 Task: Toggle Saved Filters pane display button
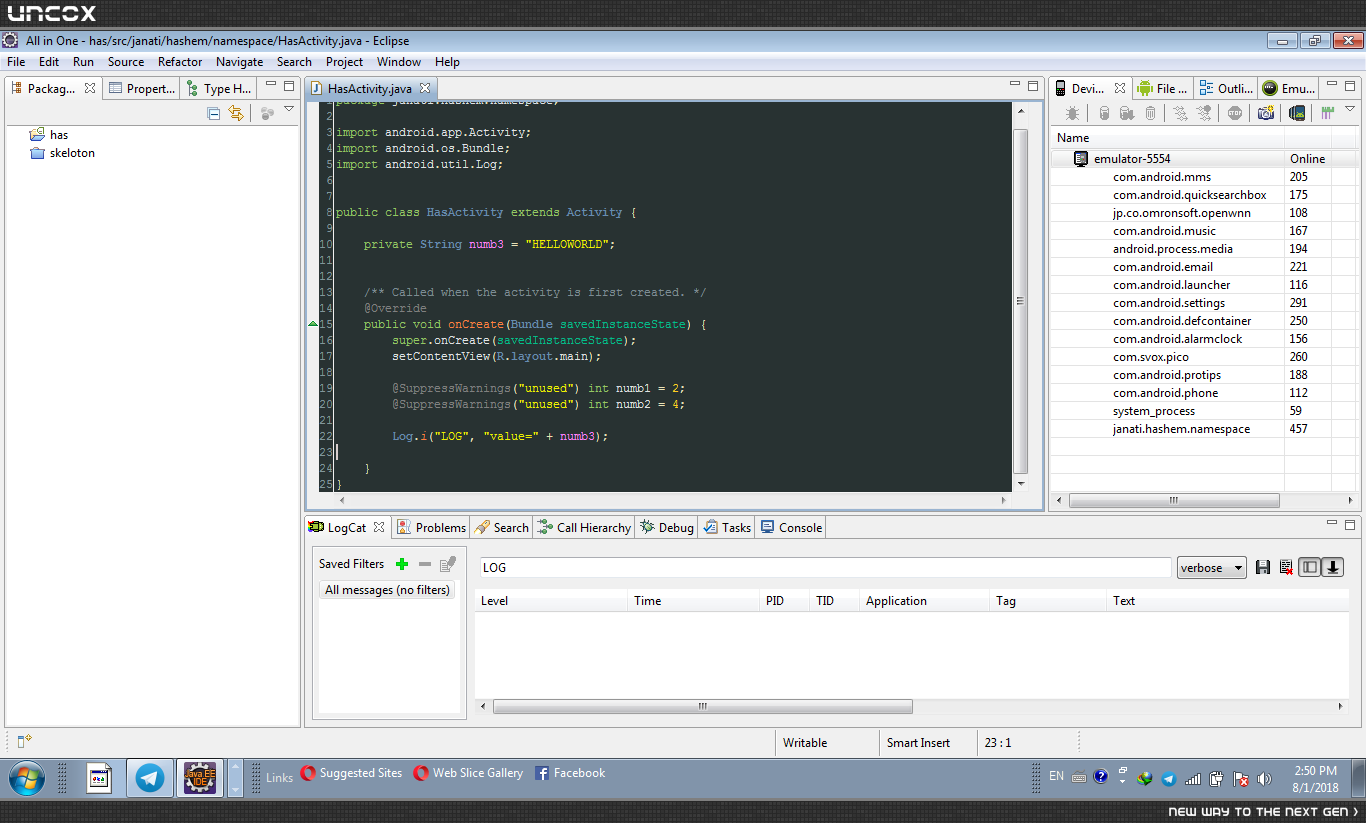1309,568
